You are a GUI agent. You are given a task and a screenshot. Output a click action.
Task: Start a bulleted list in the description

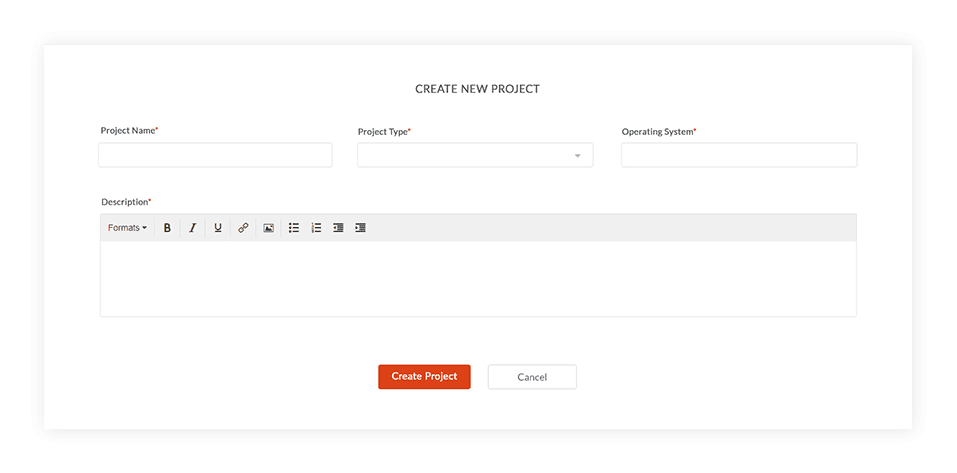click(294, 228)
